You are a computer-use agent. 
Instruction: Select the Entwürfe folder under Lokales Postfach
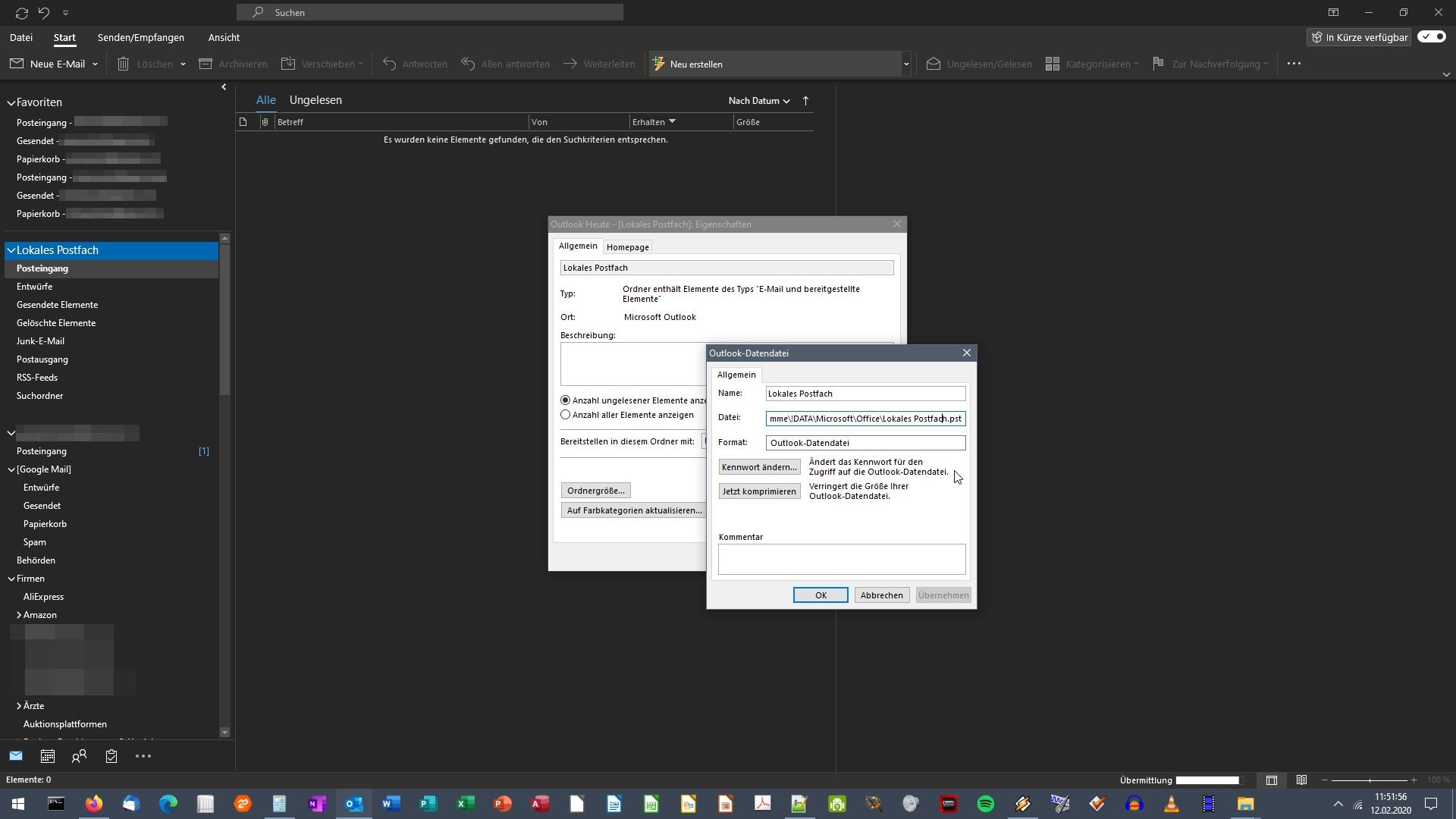click(x=35, y=287)
